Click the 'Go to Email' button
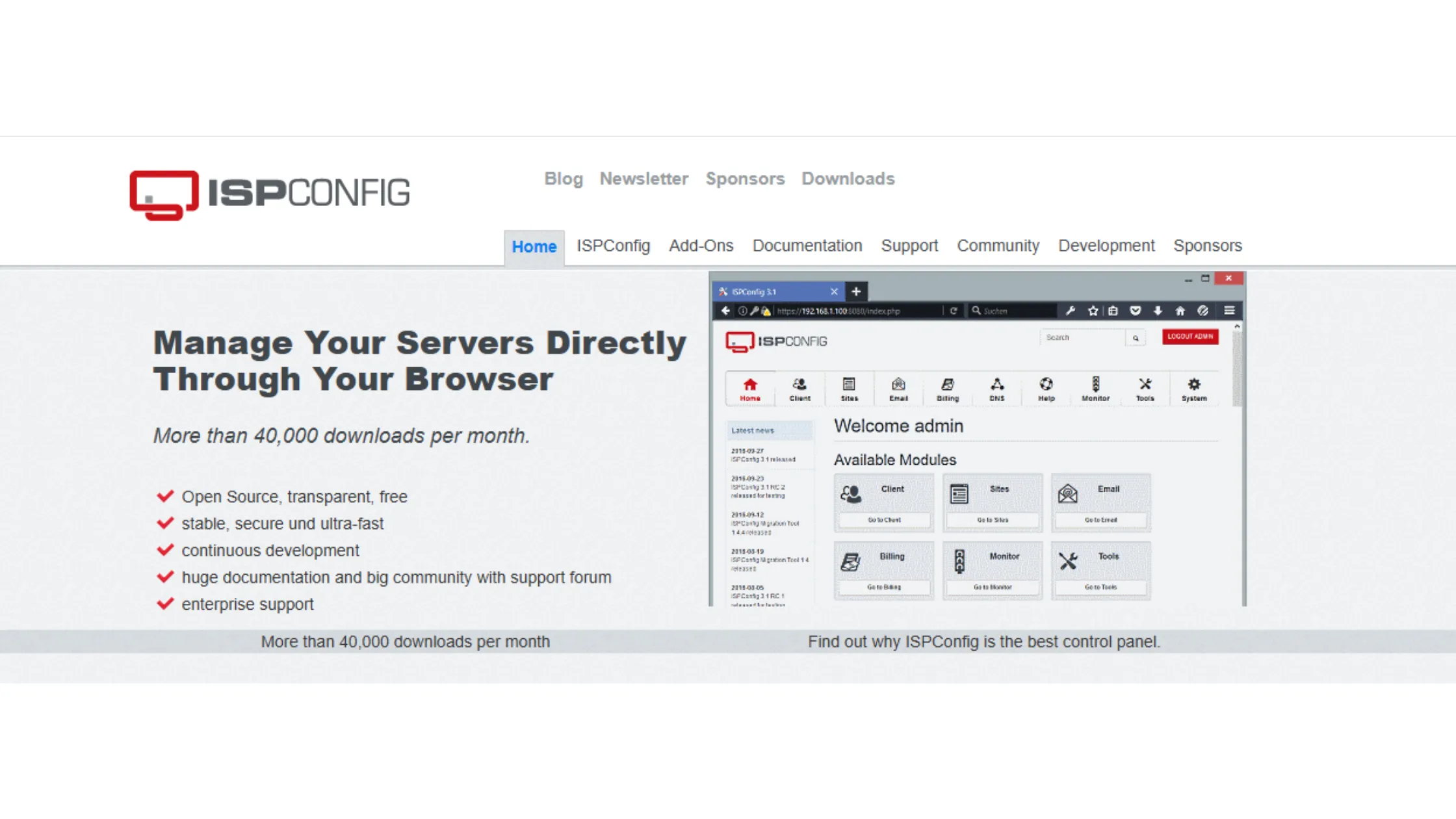The height and width of the screenshot is (819, 1456). coord(1101,520)
